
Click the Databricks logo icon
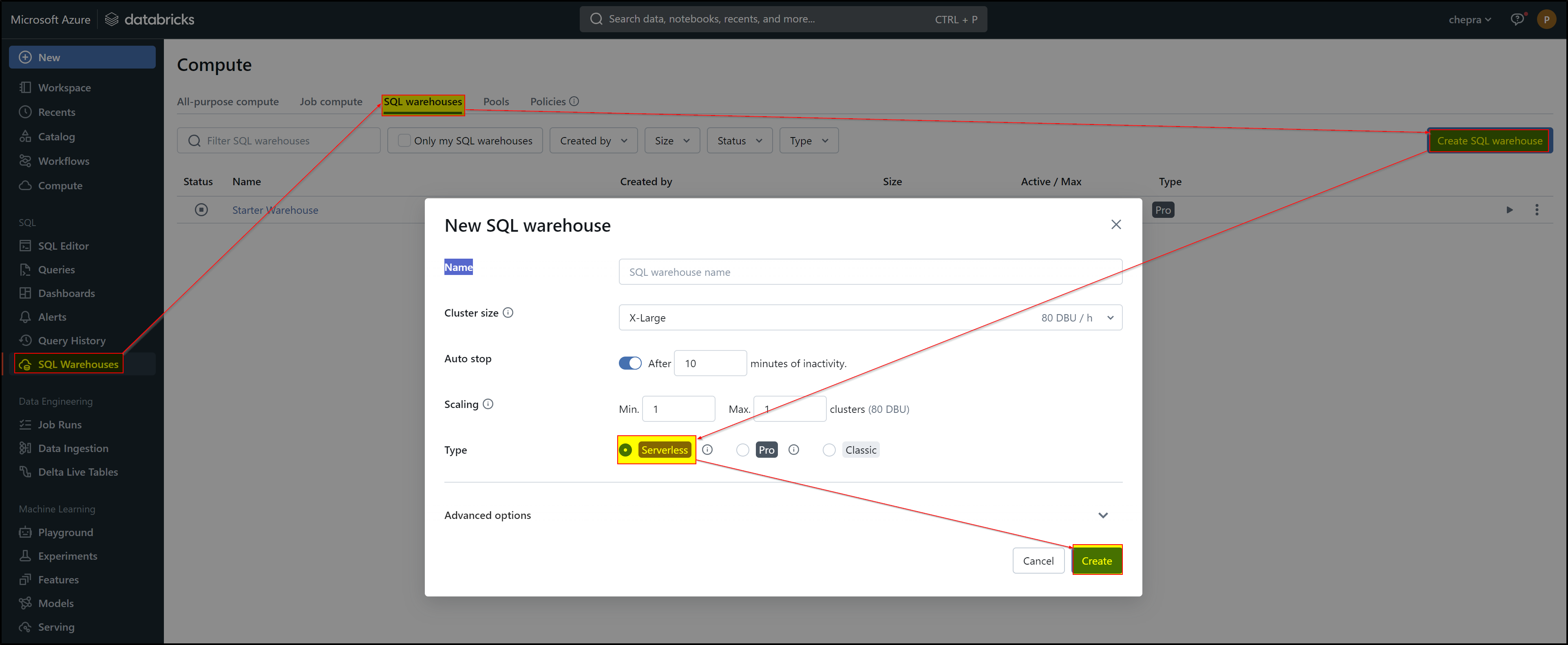111,20
